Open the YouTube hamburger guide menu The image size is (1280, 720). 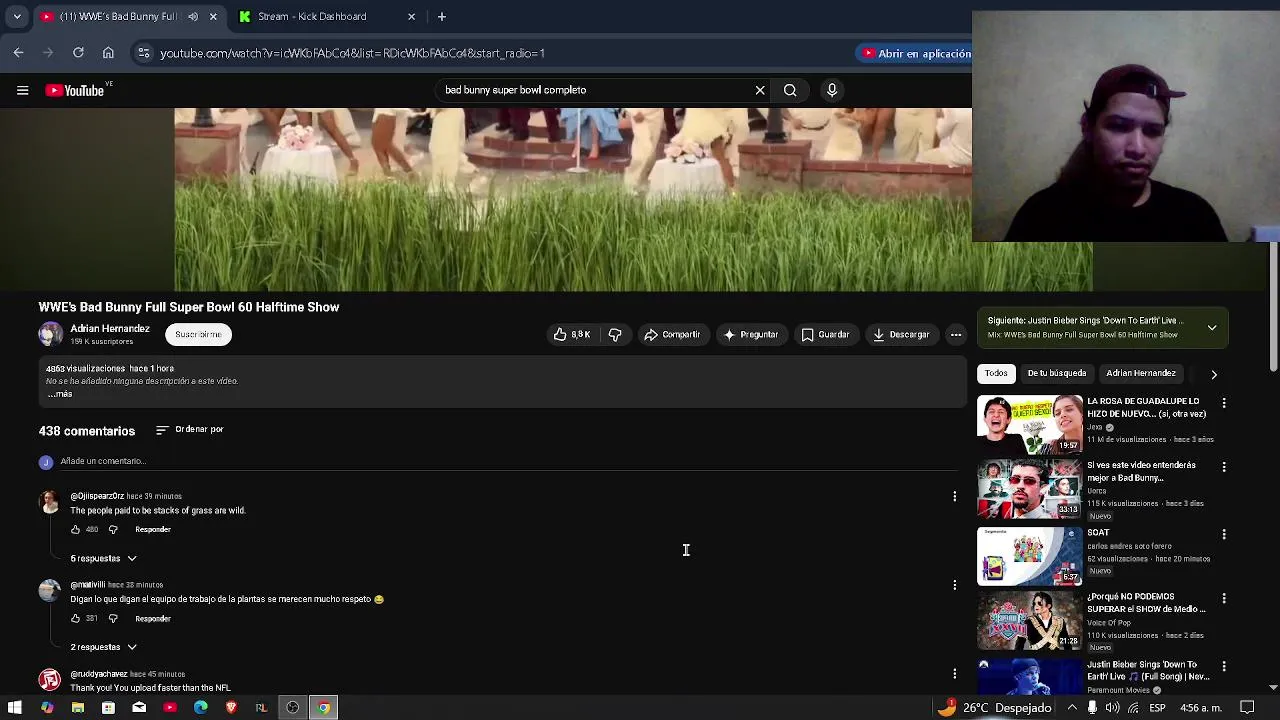point(22,90)
